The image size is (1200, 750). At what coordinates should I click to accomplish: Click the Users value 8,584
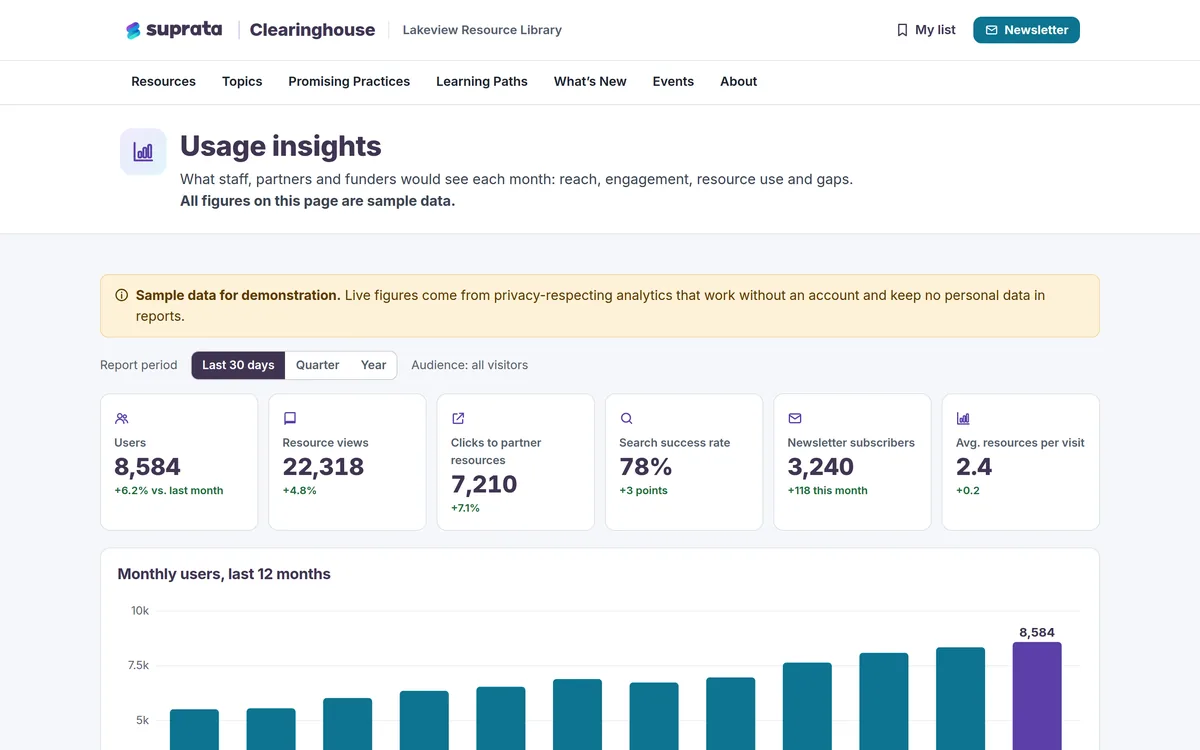click(148, 467)
